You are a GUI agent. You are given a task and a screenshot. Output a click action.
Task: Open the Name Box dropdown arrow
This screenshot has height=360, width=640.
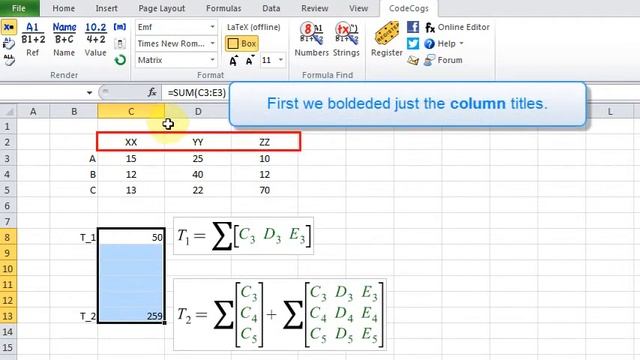pyautogui.click(x=89, y=93)
